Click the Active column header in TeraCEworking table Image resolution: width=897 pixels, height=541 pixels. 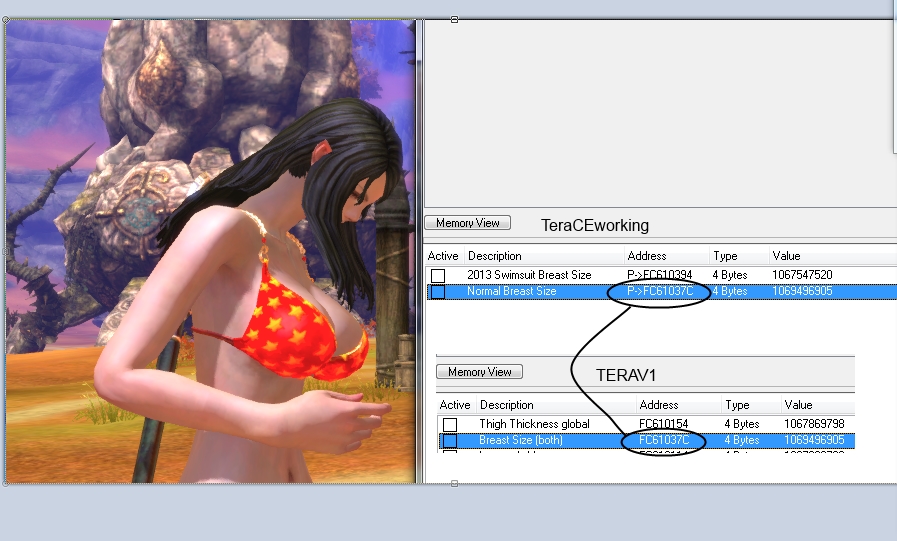[441, 256]
